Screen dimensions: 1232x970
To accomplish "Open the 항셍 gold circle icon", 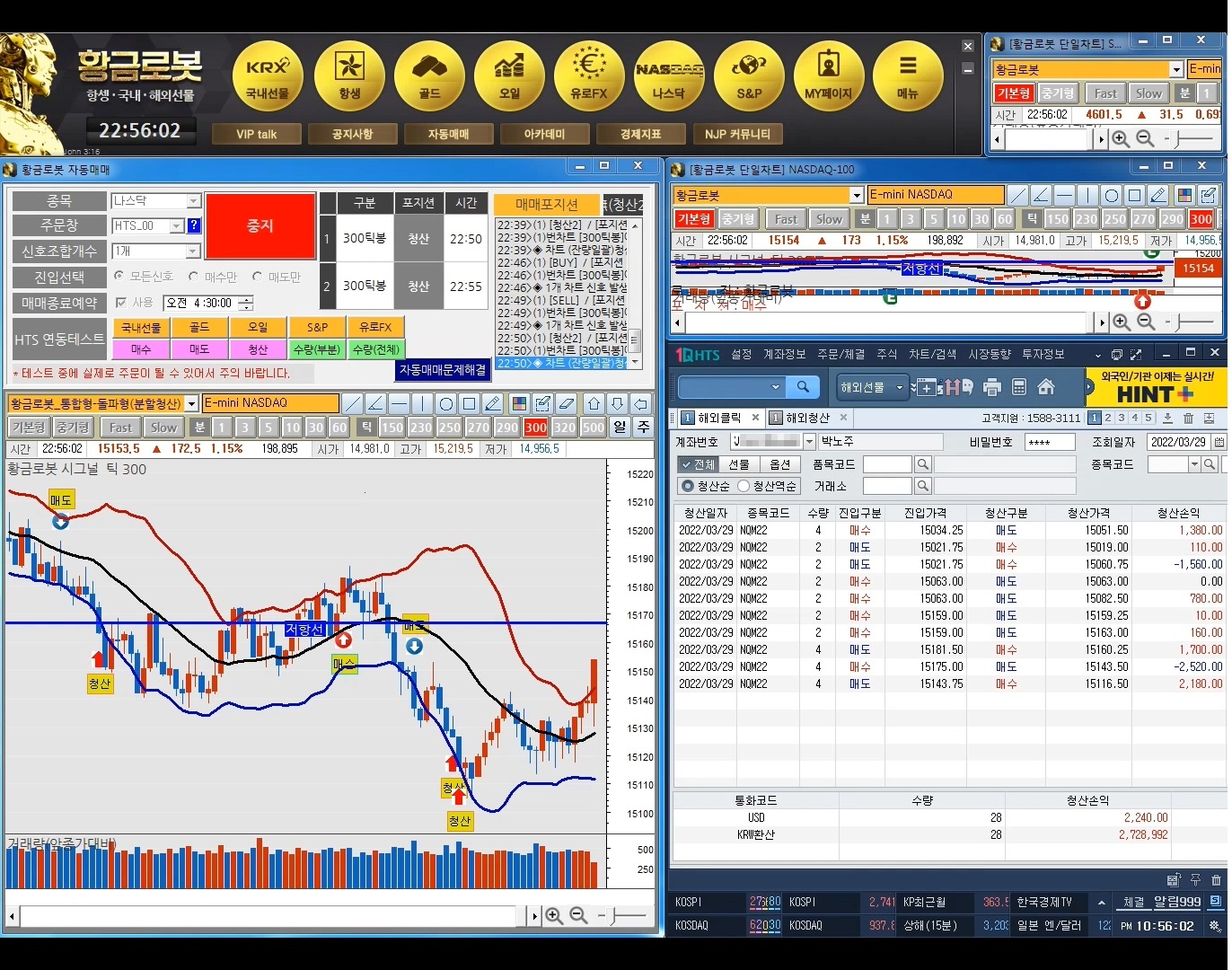I will point(349,76).
